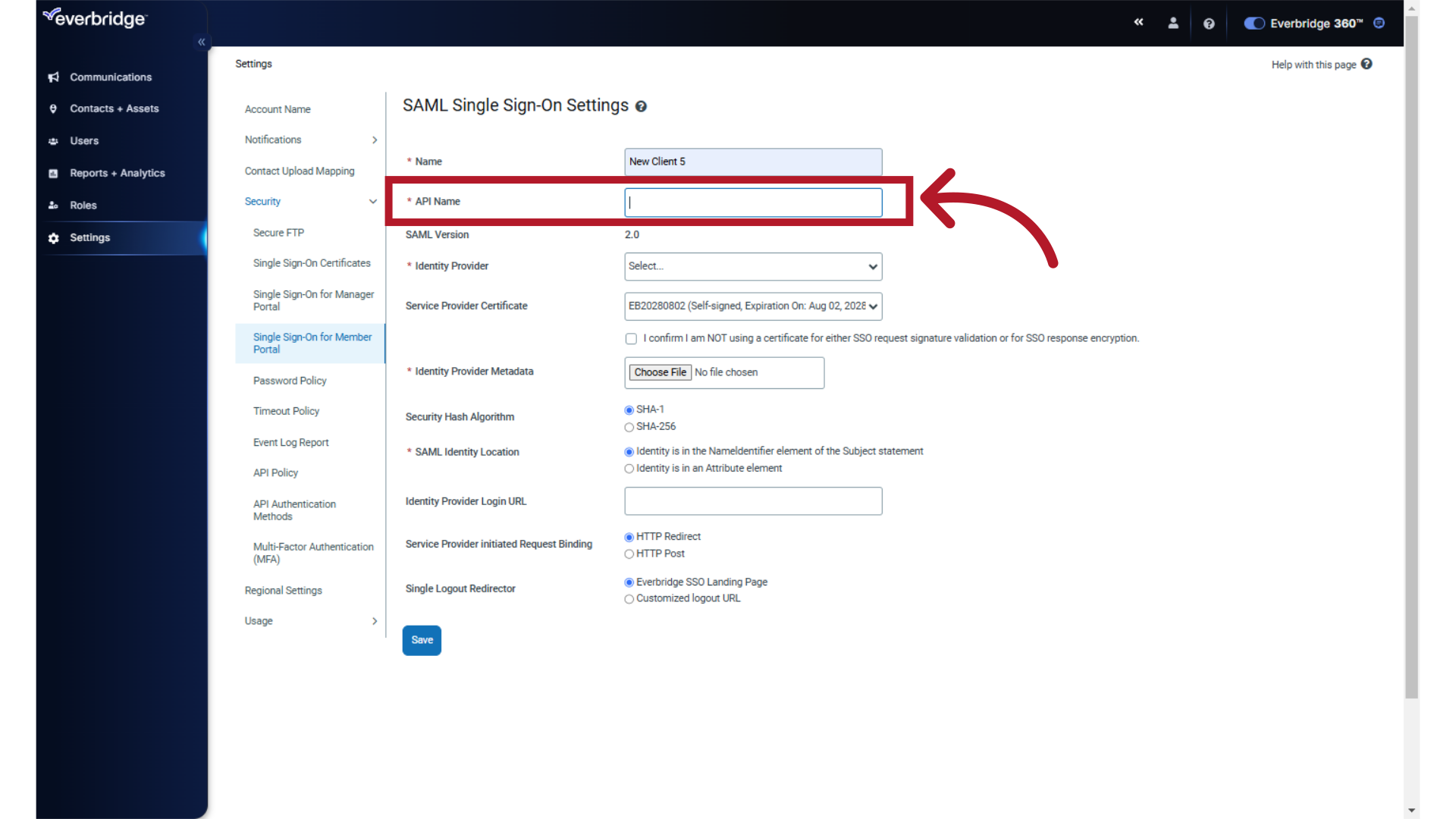Click the Communications sidebar icon

click(53, 77)
